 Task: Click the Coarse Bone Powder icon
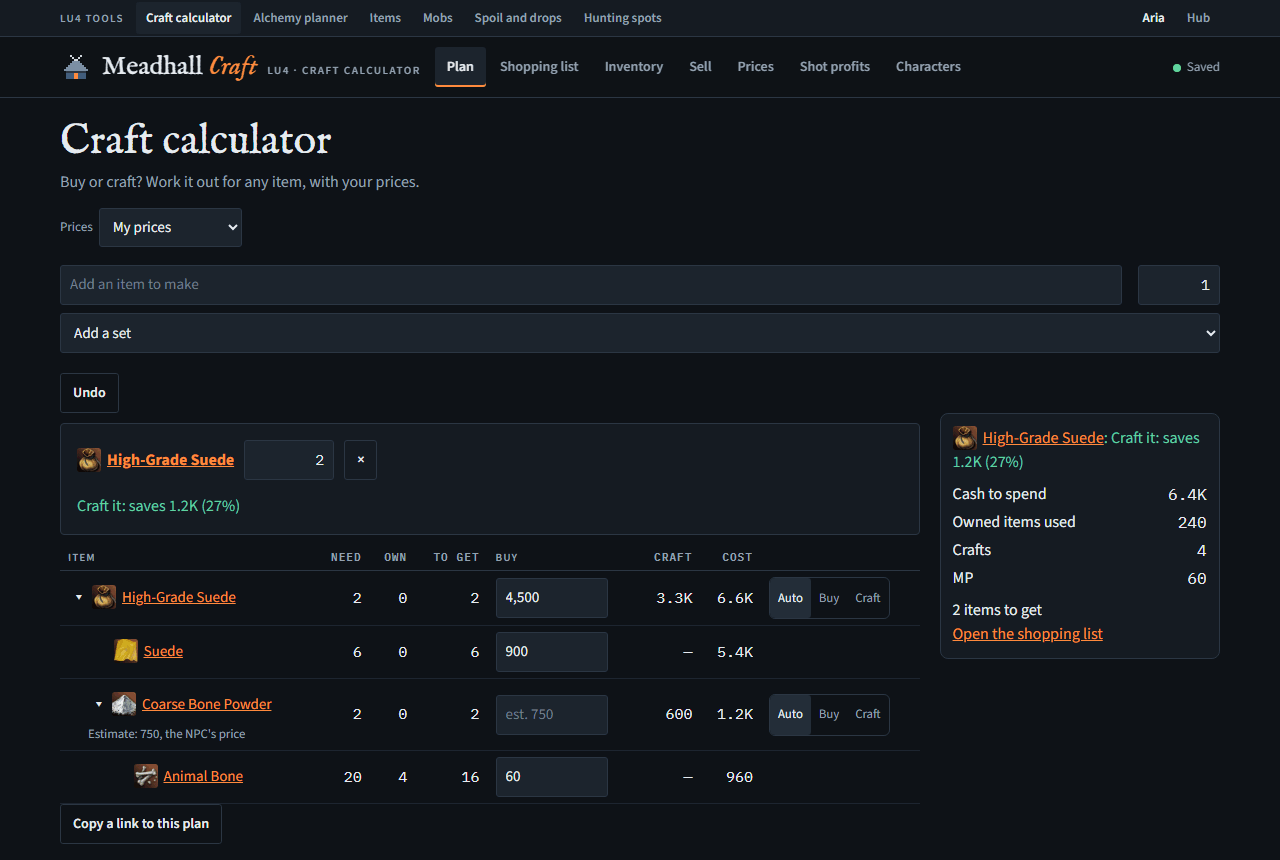[x=124, y=704]
